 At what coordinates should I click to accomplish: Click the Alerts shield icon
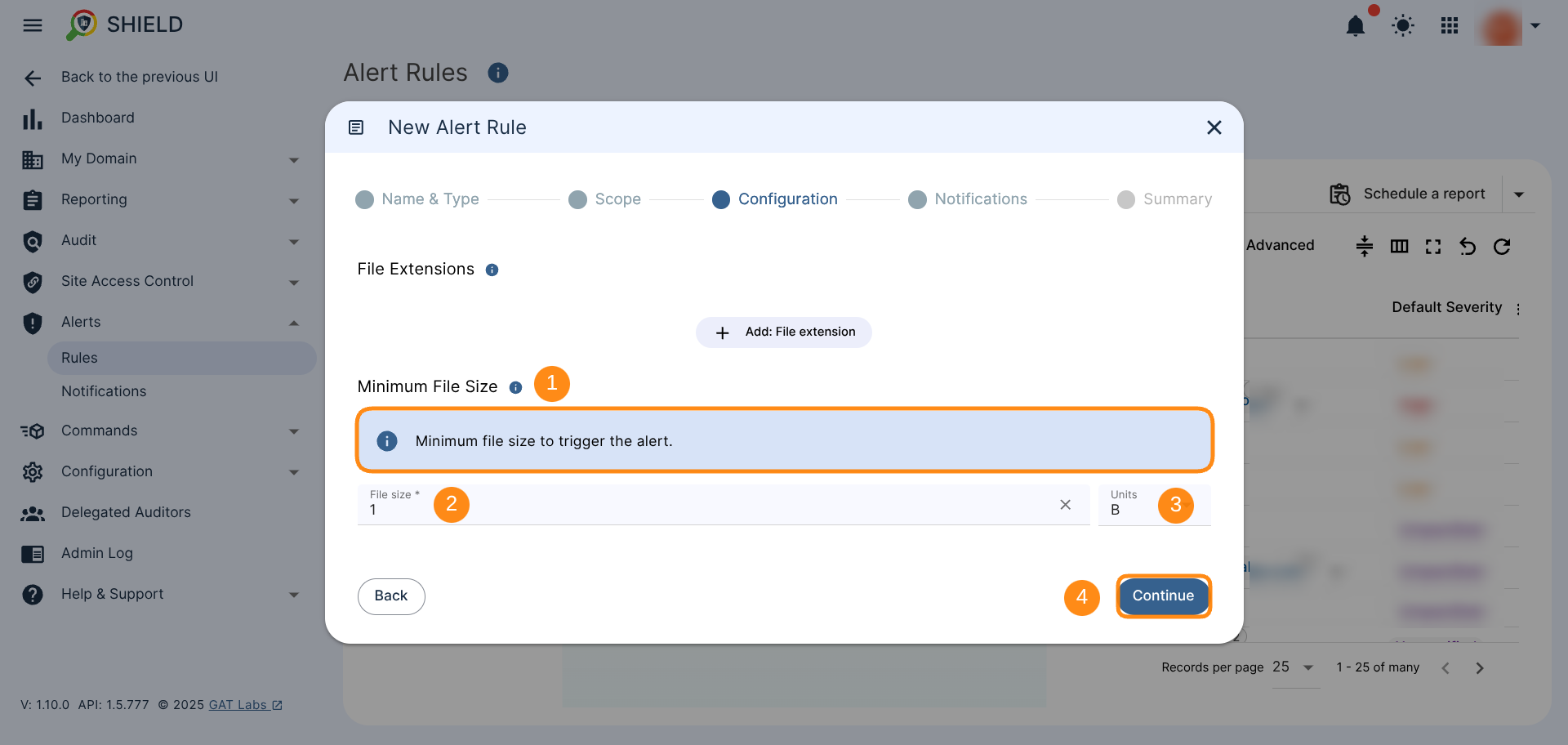pos(33,323)
